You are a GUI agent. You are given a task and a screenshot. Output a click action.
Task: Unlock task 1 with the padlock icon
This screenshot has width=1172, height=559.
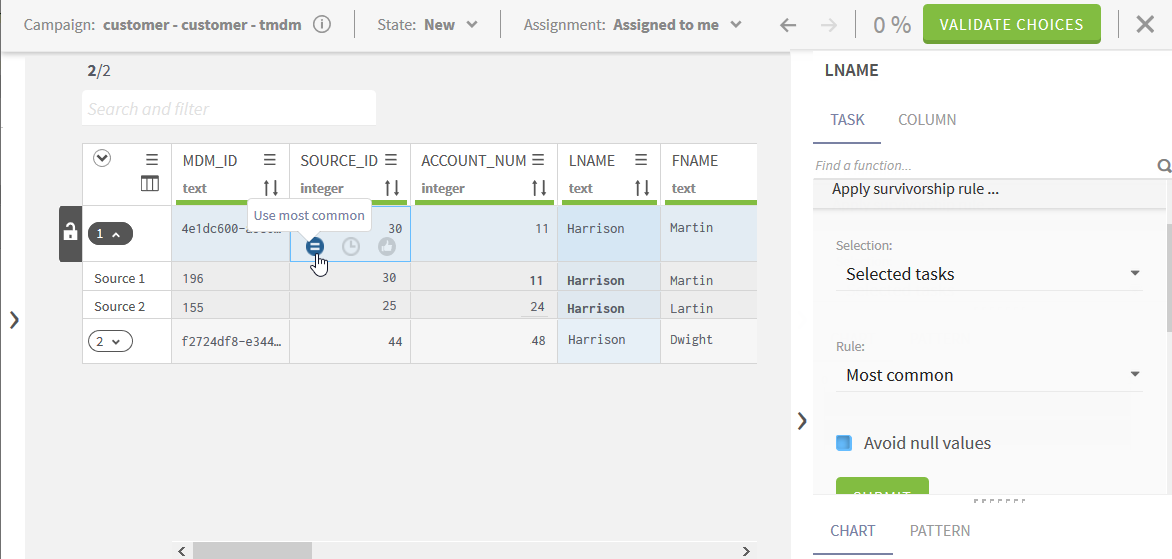pyautogui.click(x=70, y=232)
